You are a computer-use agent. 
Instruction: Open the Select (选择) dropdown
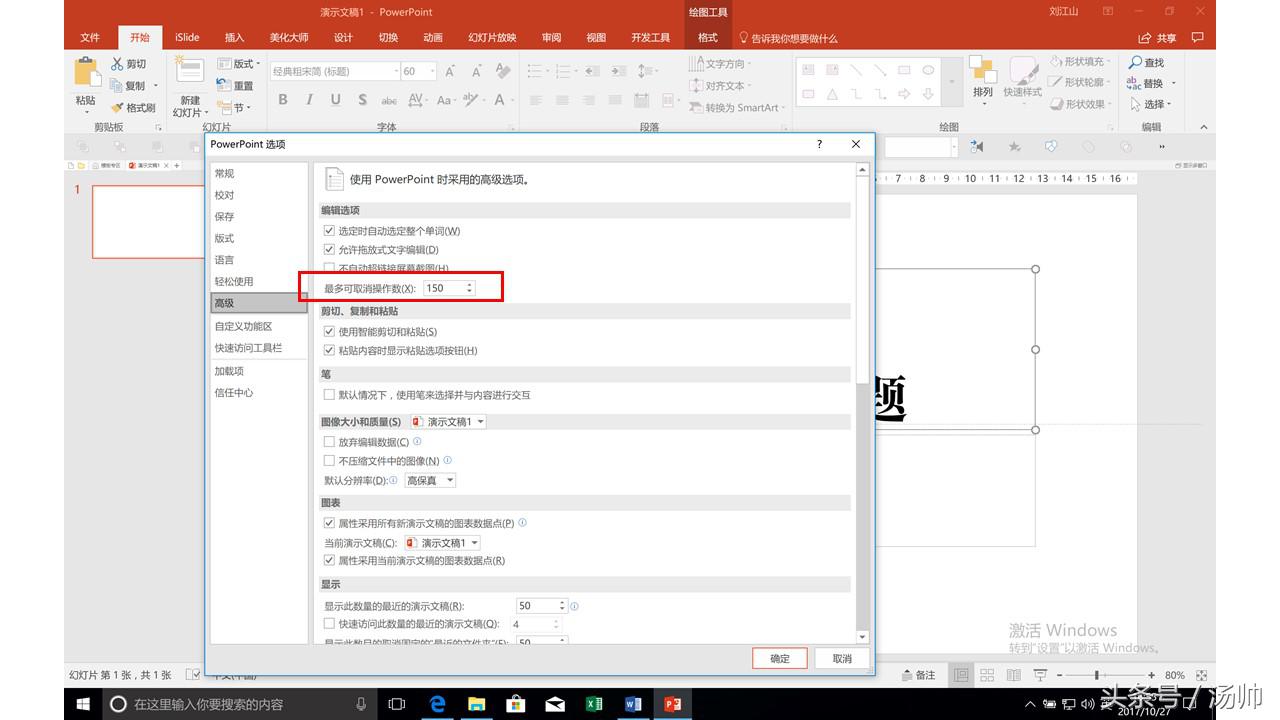[x=1150, y=104]
